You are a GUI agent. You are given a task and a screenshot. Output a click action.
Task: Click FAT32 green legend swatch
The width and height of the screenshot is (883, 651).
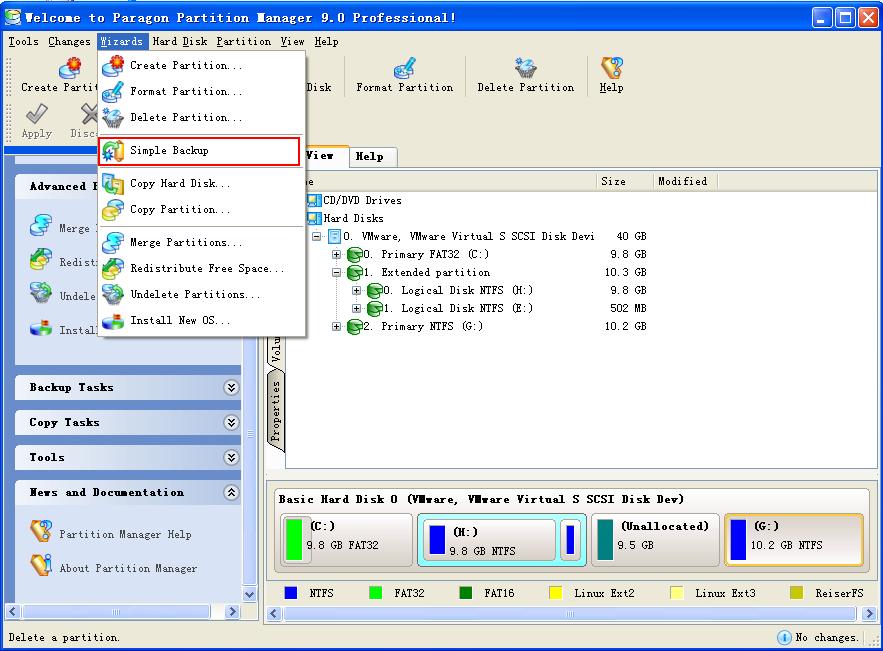(x=375, y=593)
